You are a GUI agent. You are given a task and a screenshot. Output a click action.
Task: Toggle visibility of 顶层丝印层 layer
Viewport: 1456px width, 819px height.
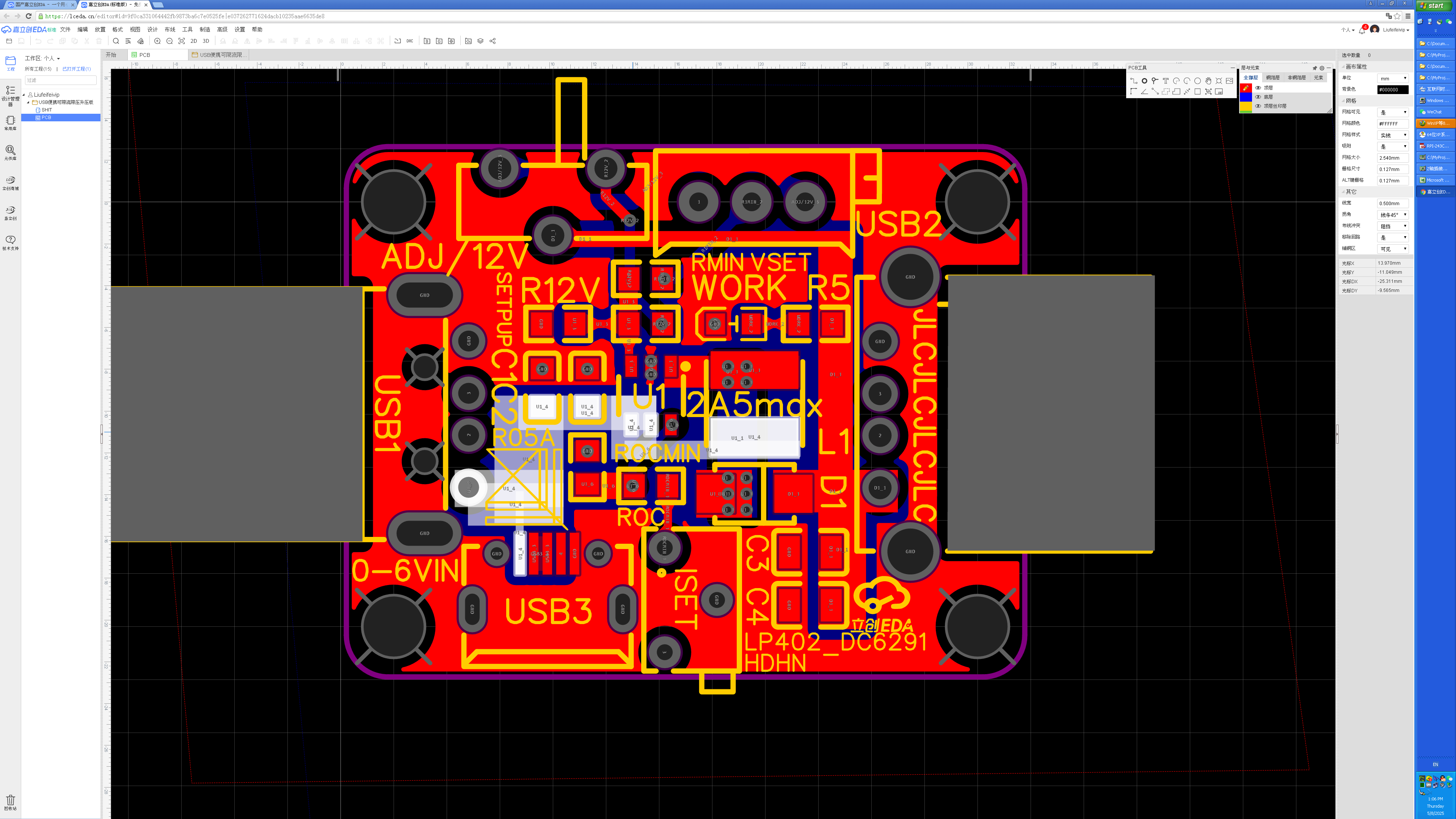pos(1258,106)
